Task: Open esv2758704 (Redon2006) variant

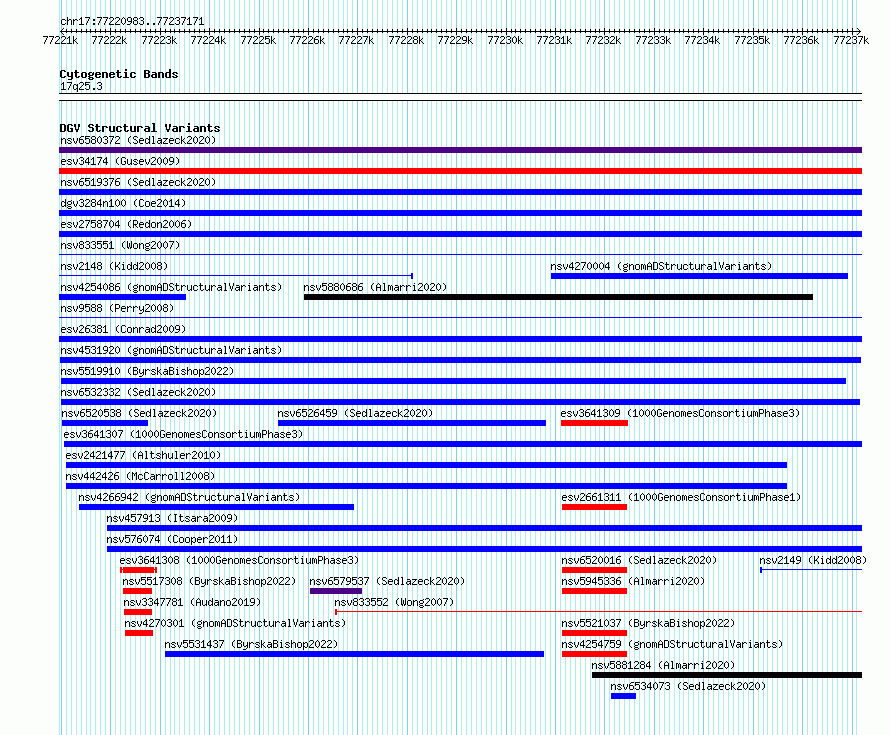Action: 126,224
